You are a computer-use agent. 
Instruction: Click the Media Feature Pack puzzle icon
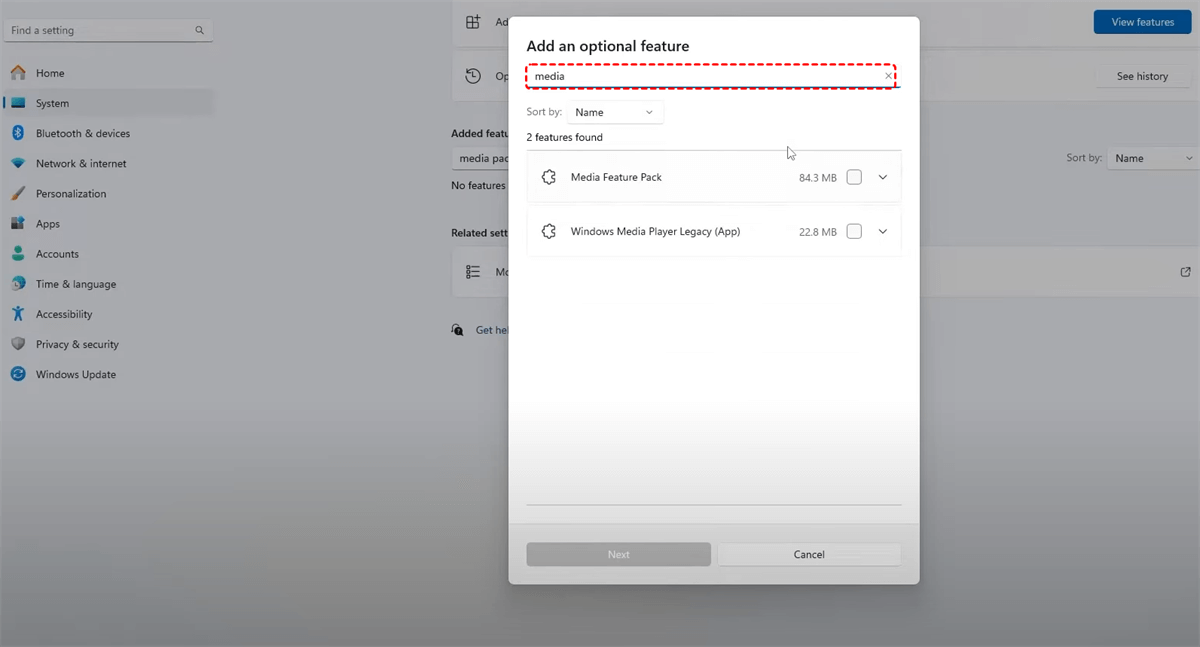coord(548,177)
